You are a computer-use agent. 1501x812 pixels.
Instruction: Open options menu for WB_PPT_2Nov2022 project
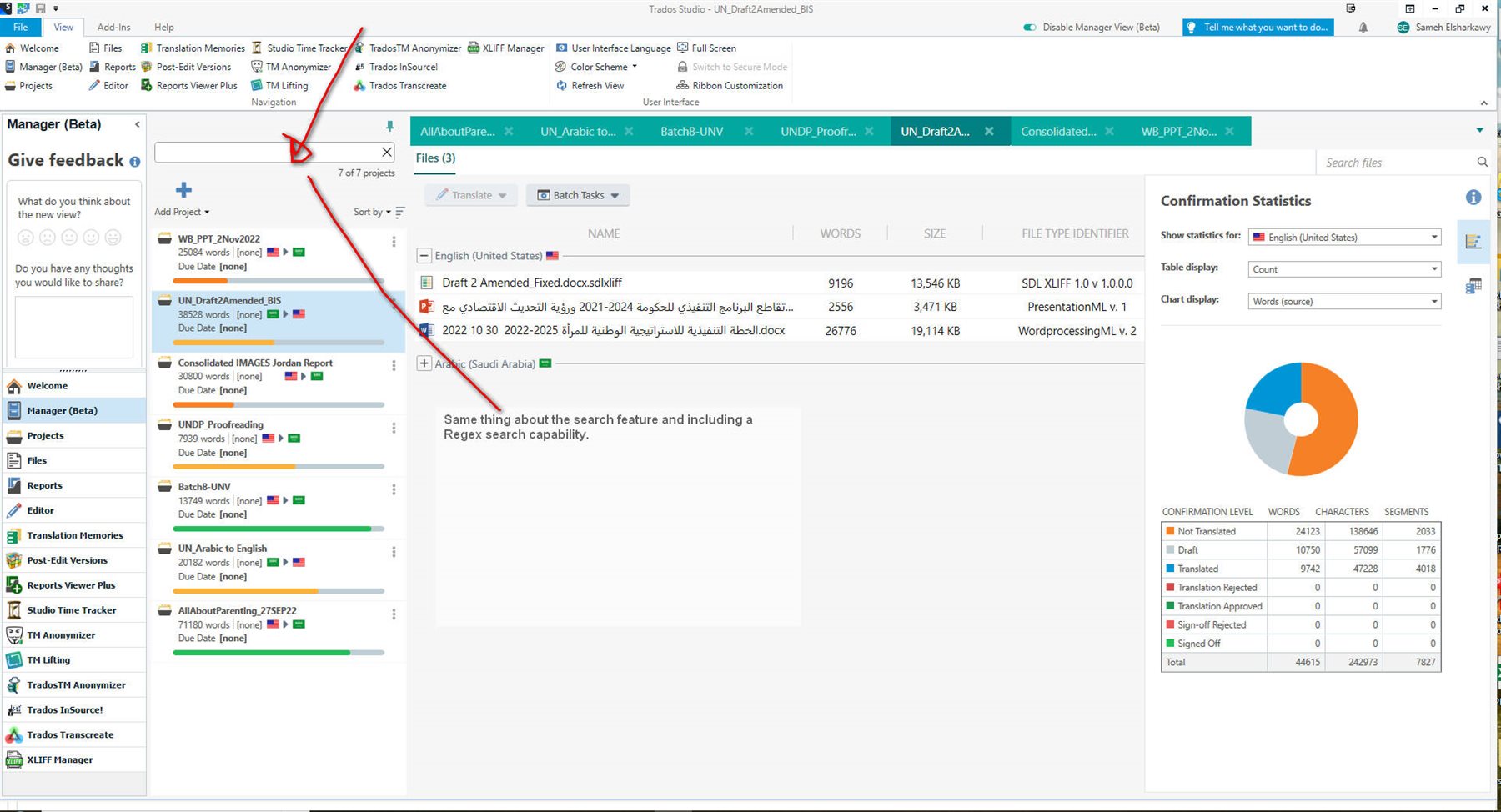[394, 242]
